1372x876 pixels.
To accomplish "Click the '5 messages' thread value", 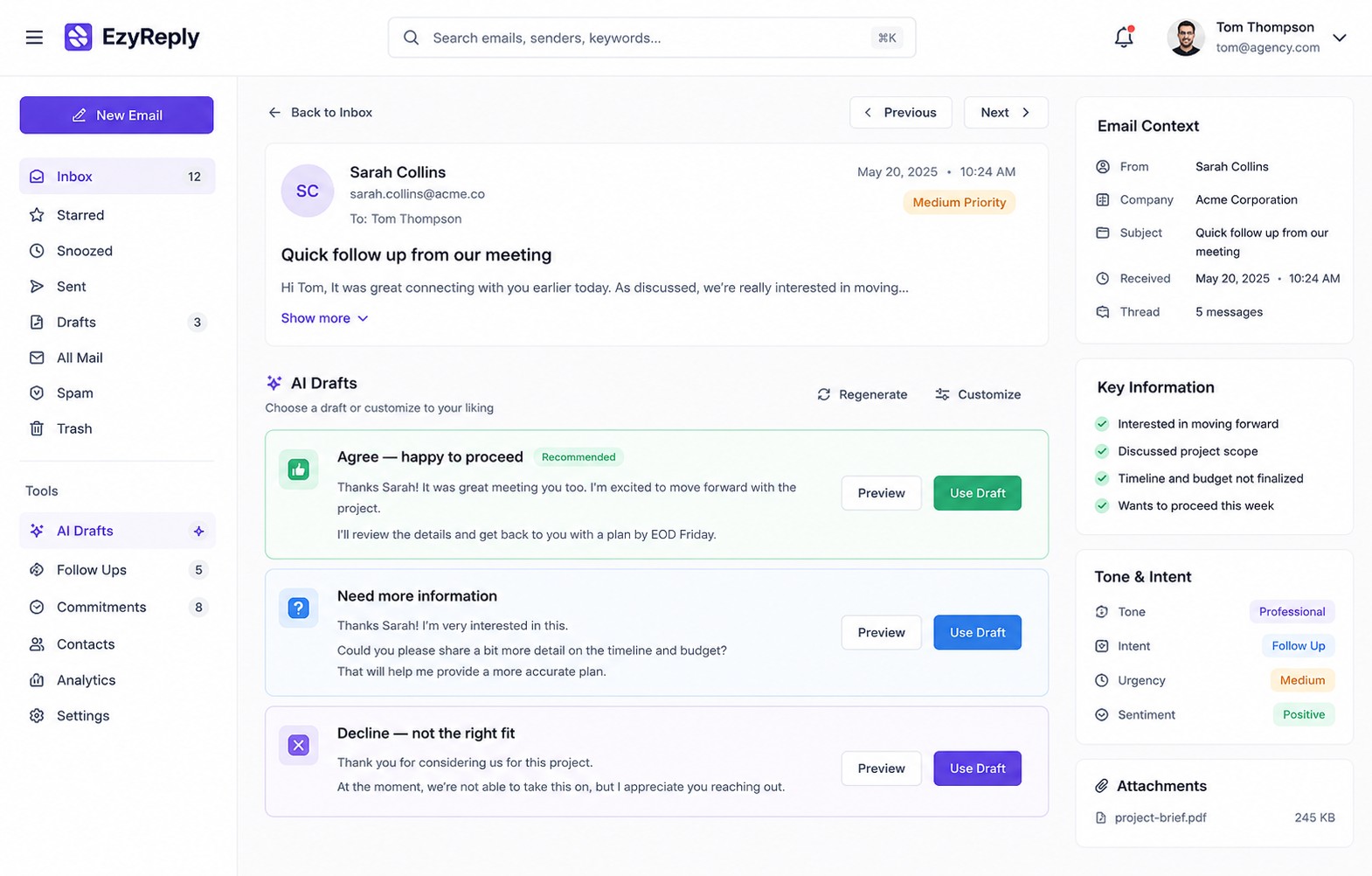I will pos(1229,312).
